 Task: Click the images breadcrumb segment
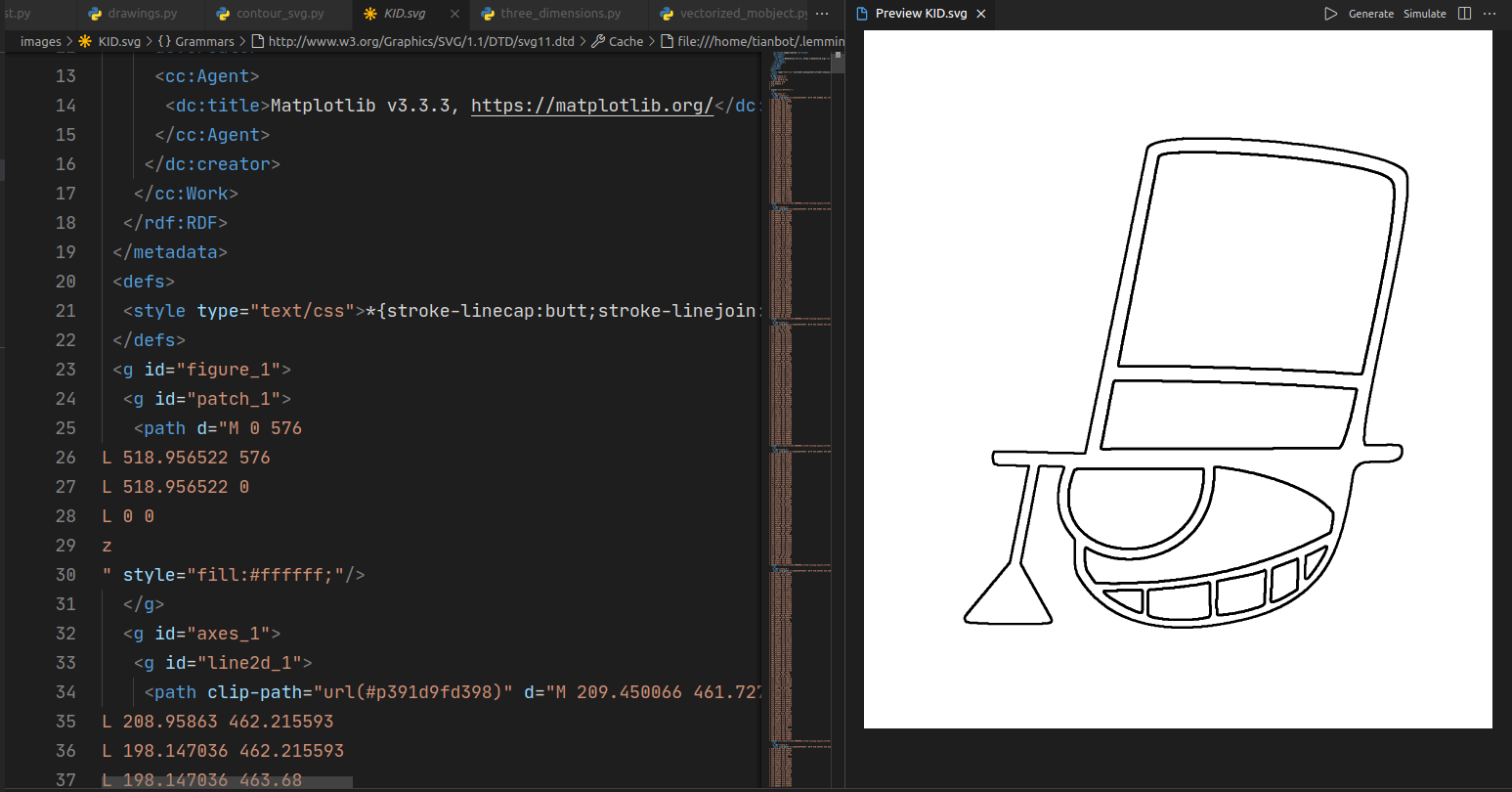tap(40, 41)
